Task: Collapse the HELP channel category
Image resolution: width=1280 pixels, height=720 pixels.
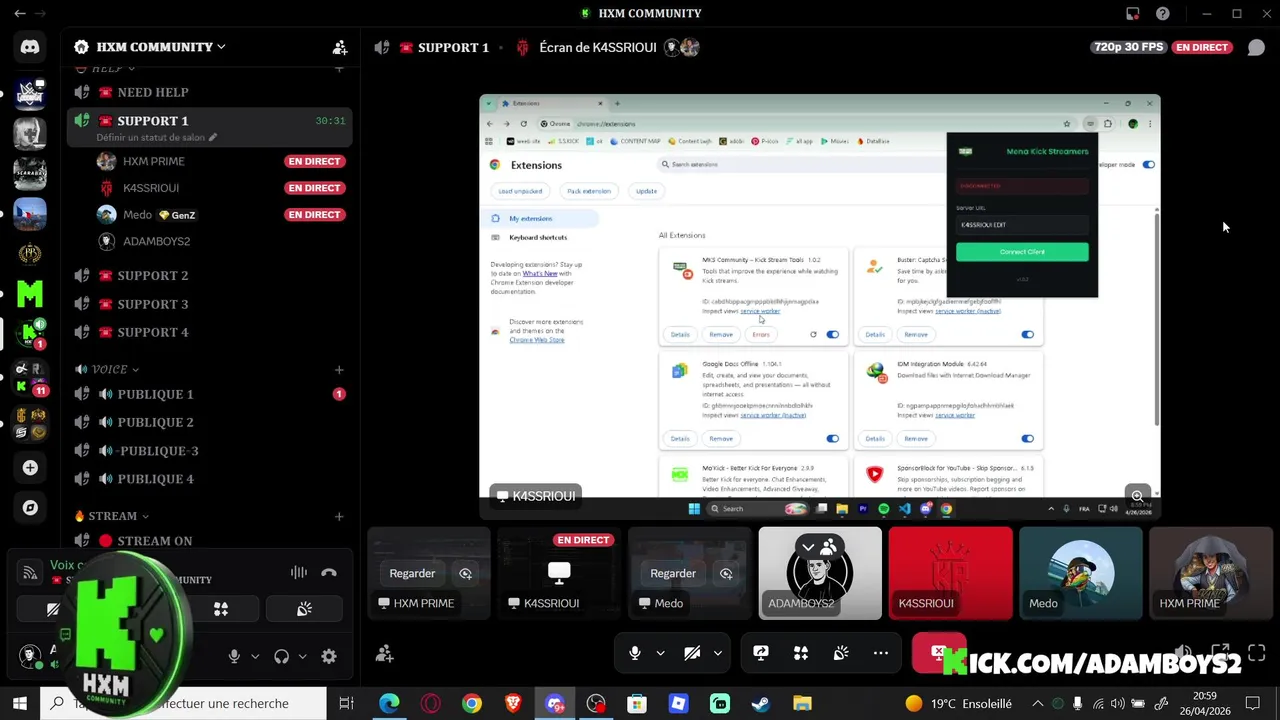Action: 107,68
